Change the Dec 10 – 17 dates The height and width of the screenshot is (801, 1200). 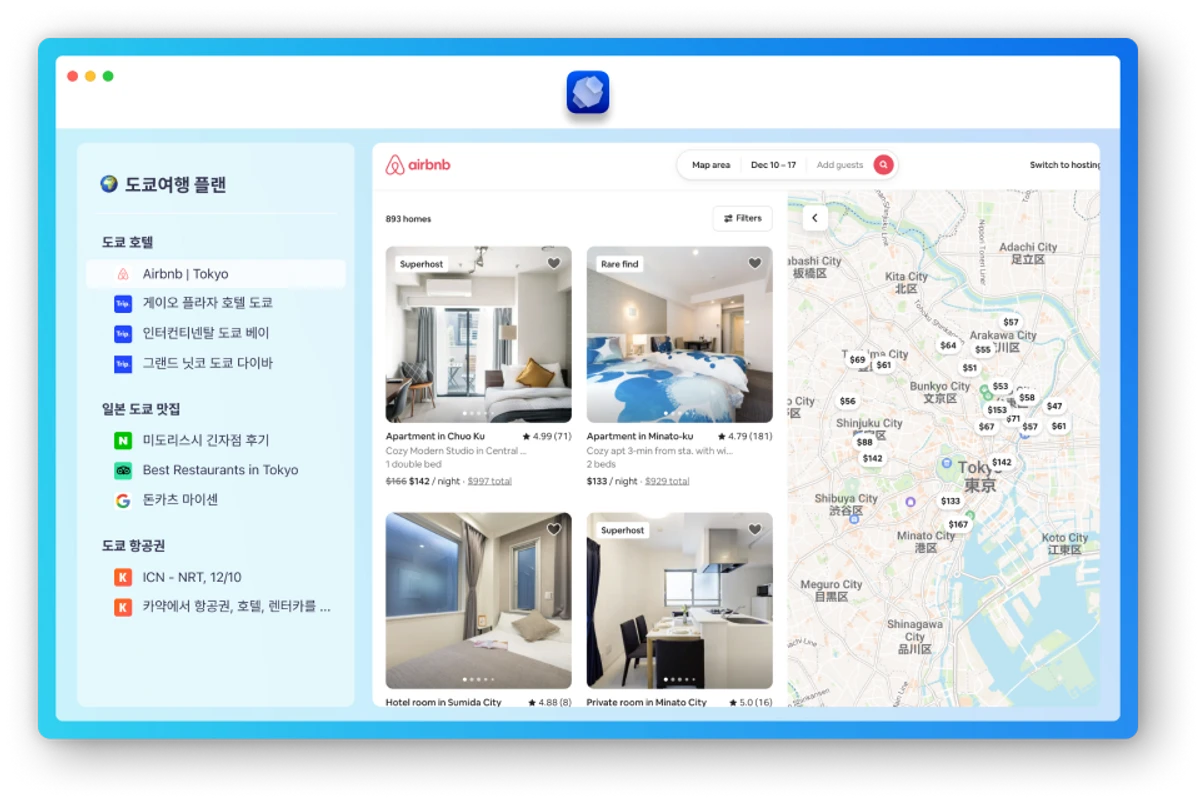coord(774,165)
